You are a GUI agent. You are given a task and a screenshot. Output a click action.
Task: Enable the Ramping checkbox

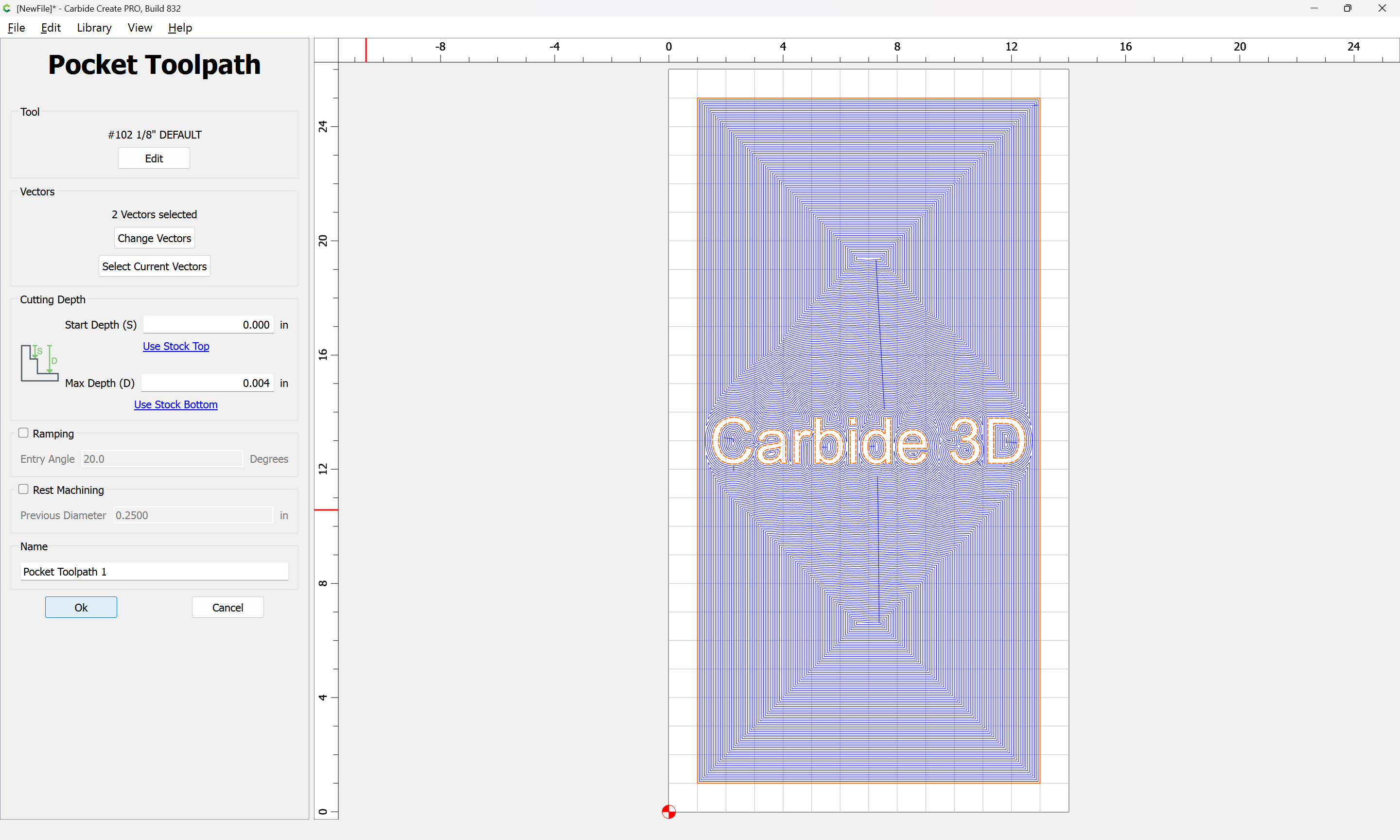(23, 433)
